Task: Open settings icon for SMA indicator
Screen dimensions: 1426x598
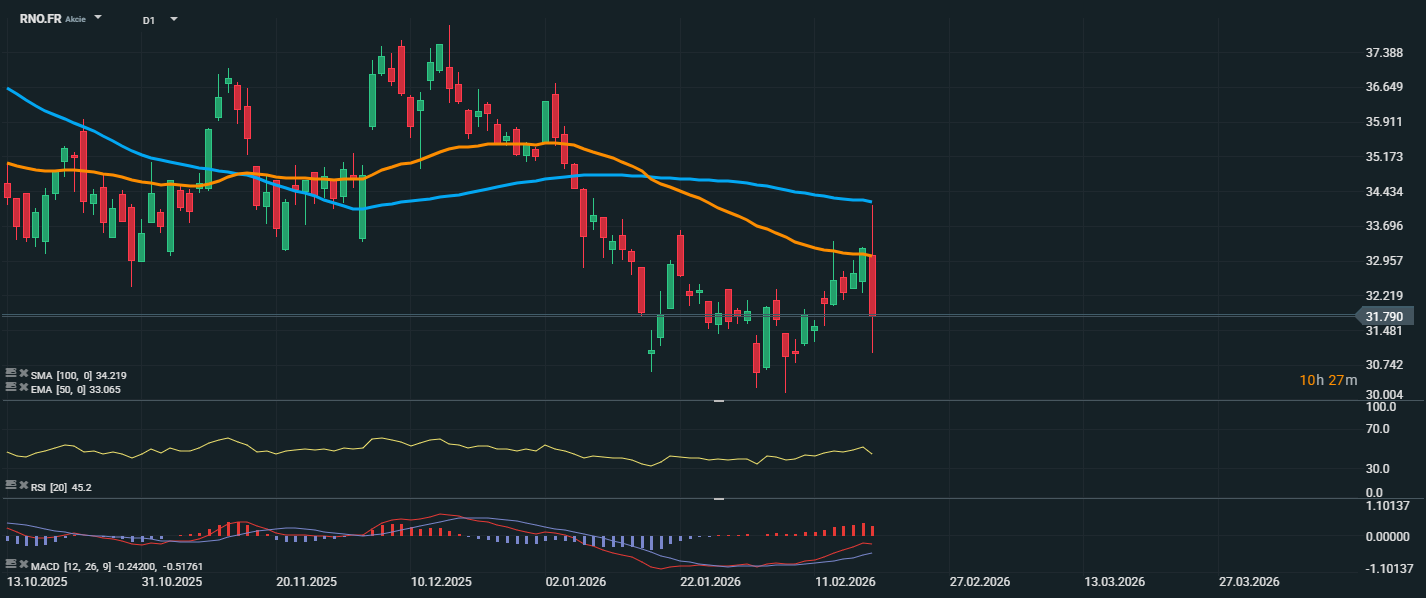Action: click(10, 374)
